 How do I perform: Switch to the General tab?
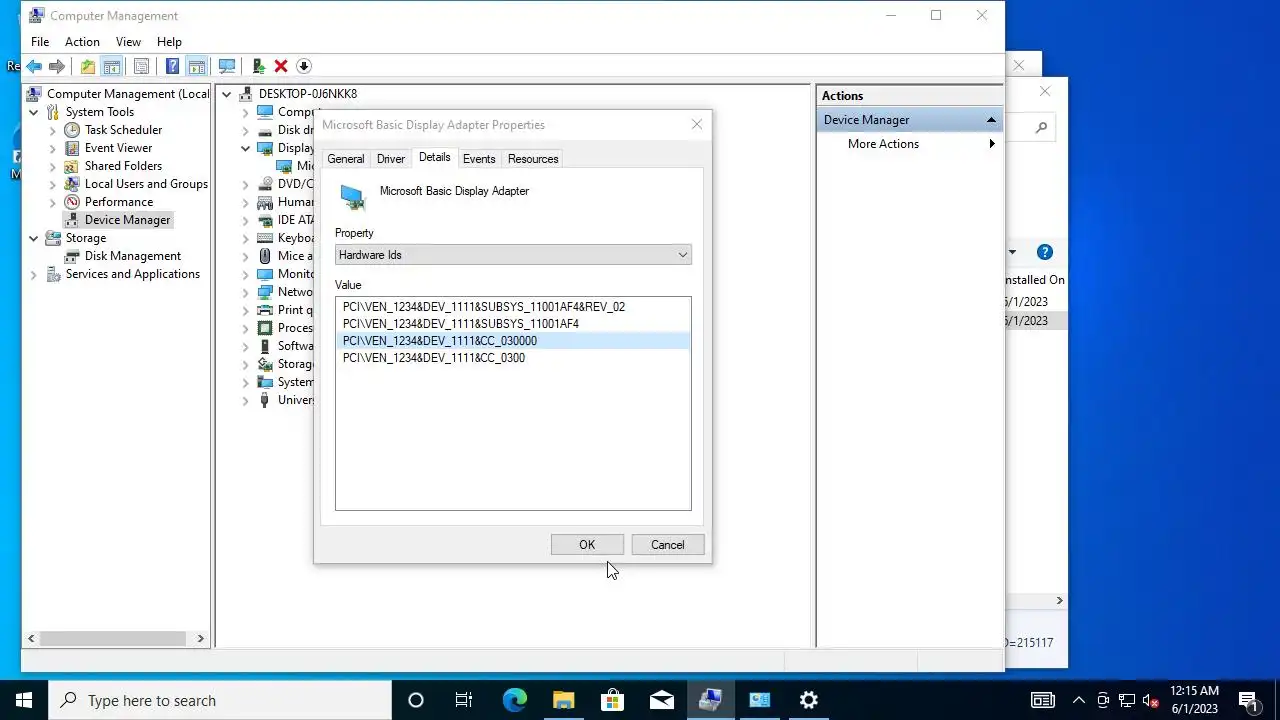pos(346,159)
